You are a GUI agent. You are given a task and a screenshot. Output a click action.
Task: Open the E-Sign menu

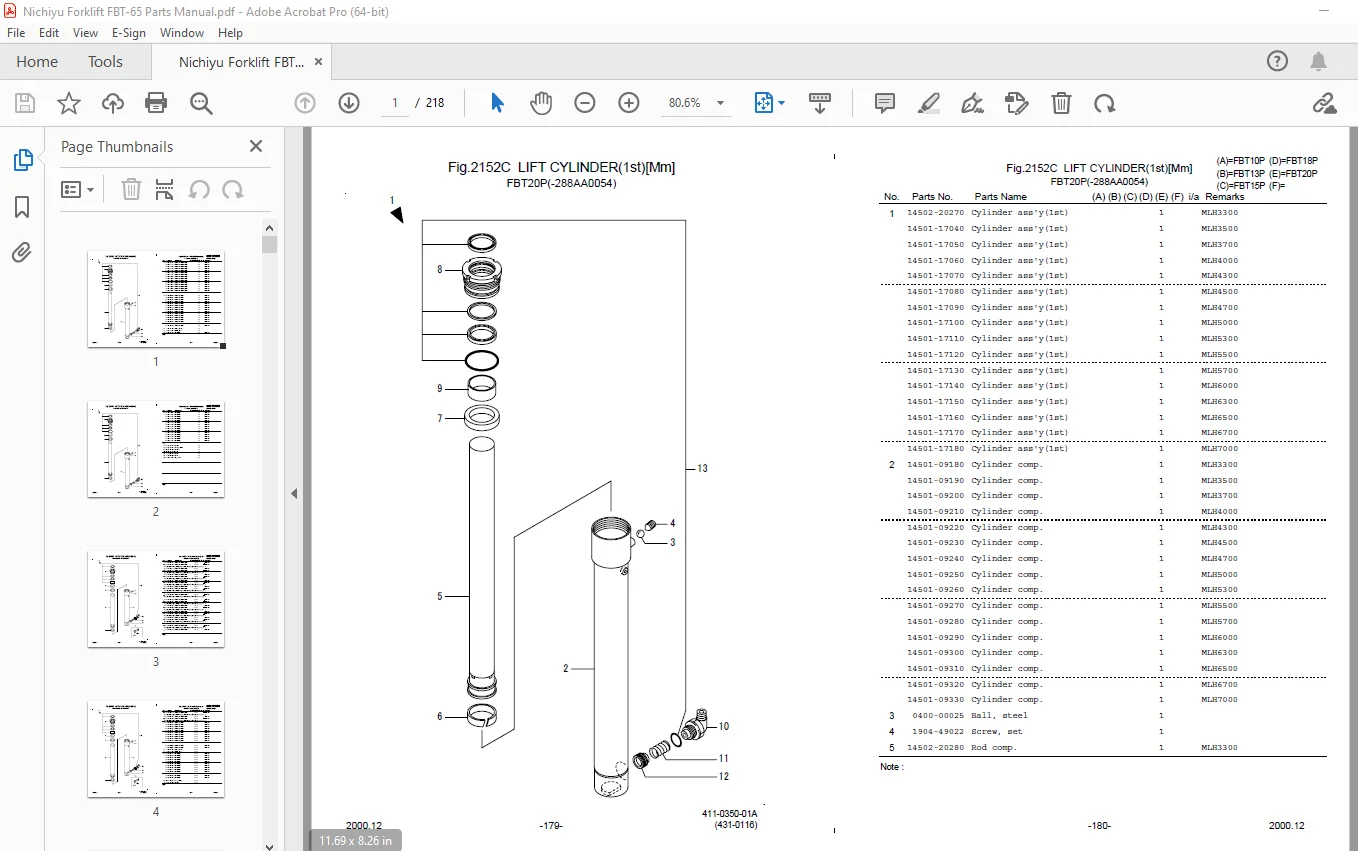tap(129, 33)
